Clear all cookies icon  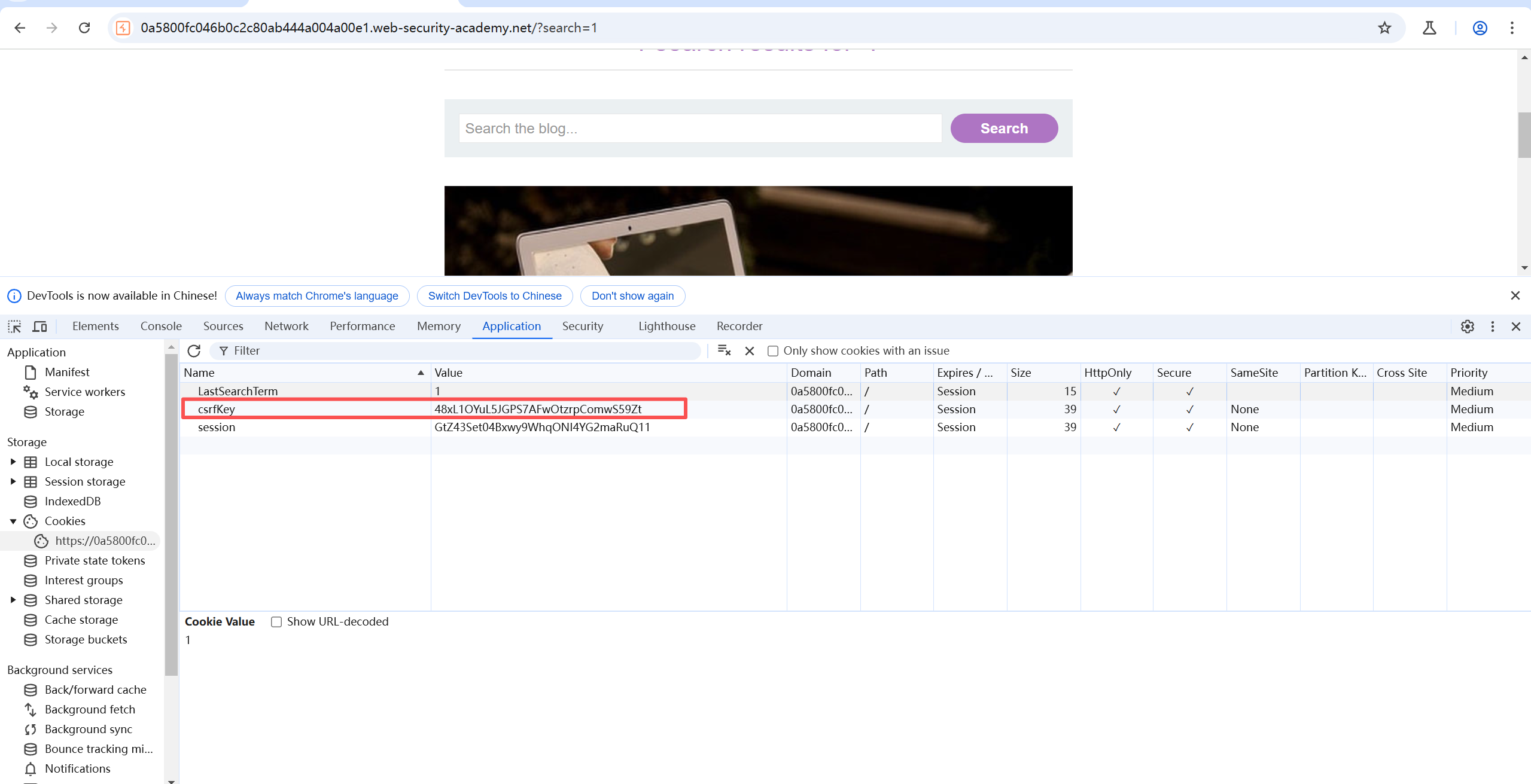tap(724, 351)
